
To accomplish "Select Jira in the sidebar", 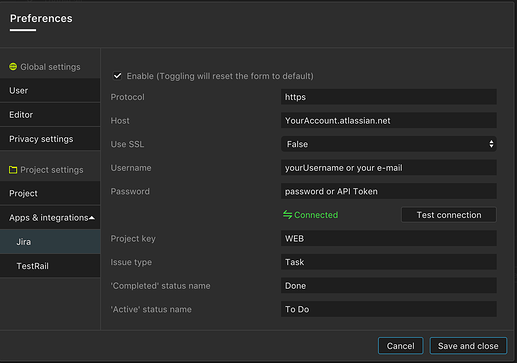I will 50,242.
